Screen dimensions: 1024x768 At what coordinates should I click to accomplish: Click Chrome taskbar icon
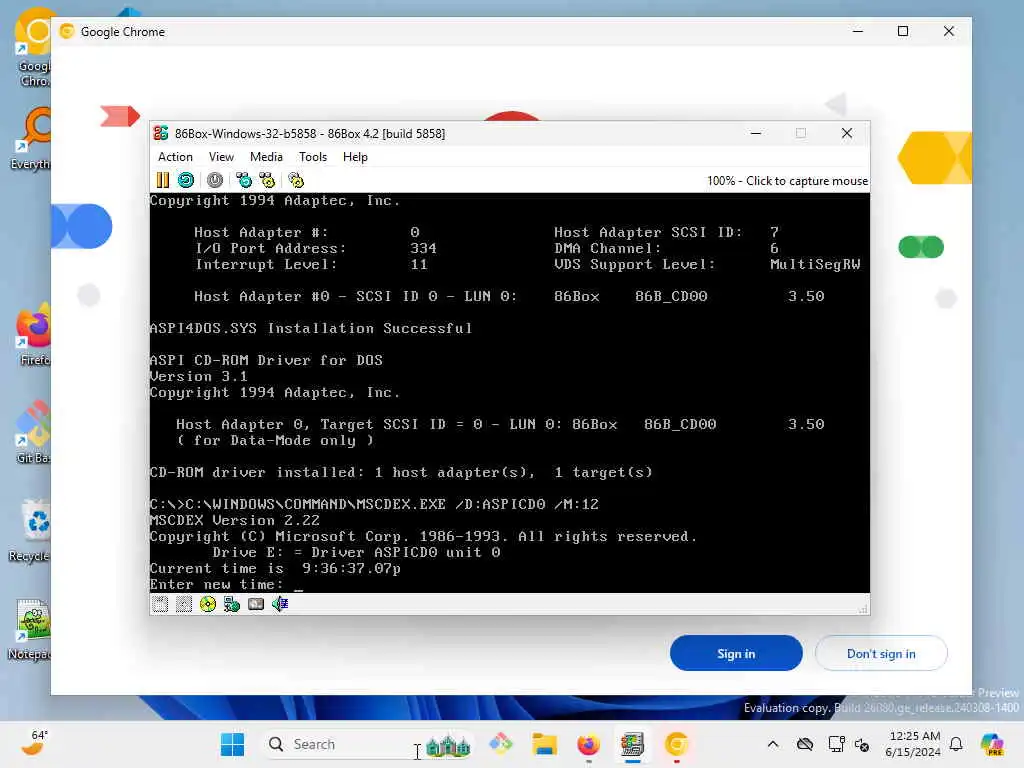pyautogui.click(x=677, y=744)
